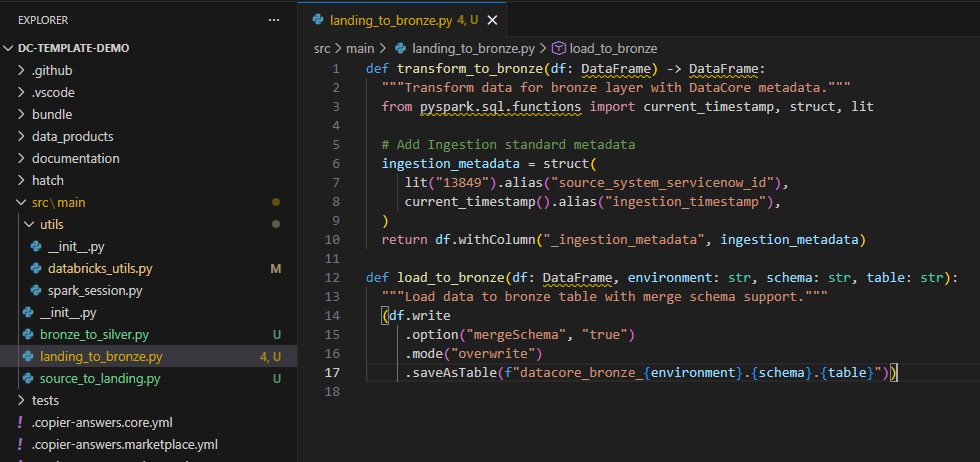Open bronze_to_silver.py file
The image size is (980, 462).
94,334
